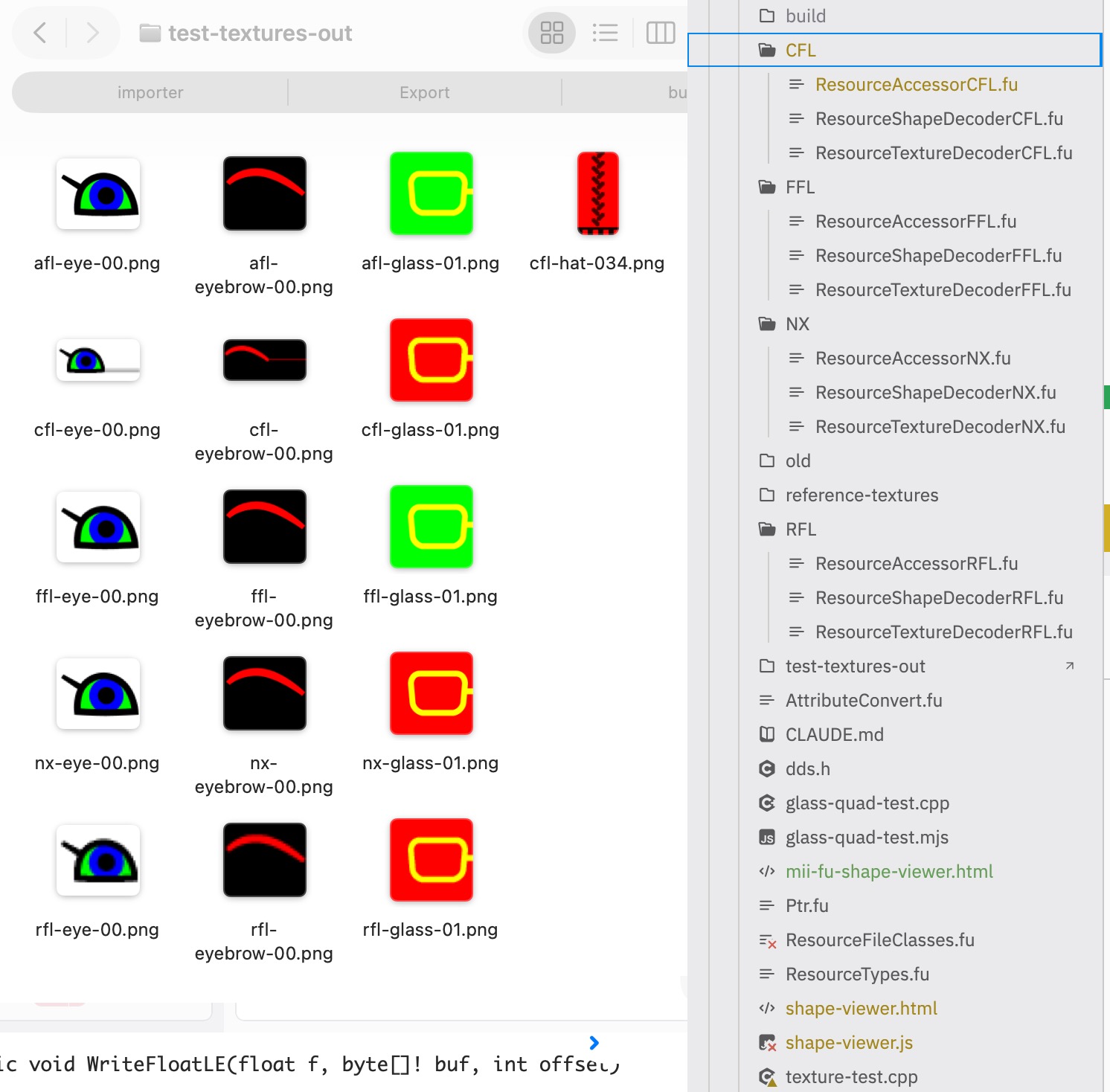Image resolution: width=1110 pixels, height=1092 pixels.
Task: Open mii-fu-shape-viewer.html file
Action: [889, 871]
